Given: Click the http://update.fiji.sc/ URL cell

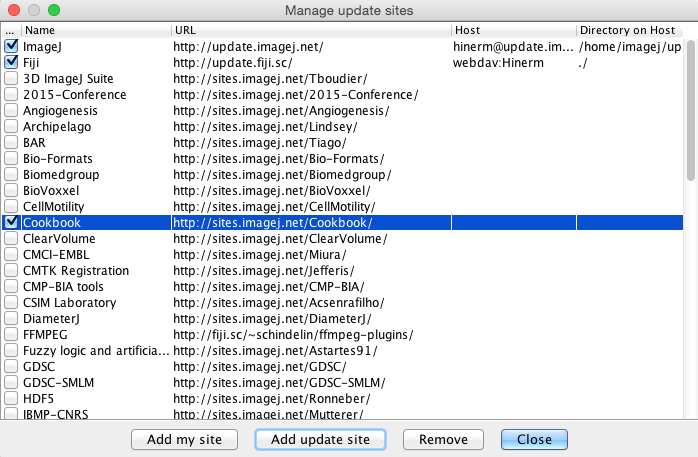Looking at the screenshot, I should point(312,62).
